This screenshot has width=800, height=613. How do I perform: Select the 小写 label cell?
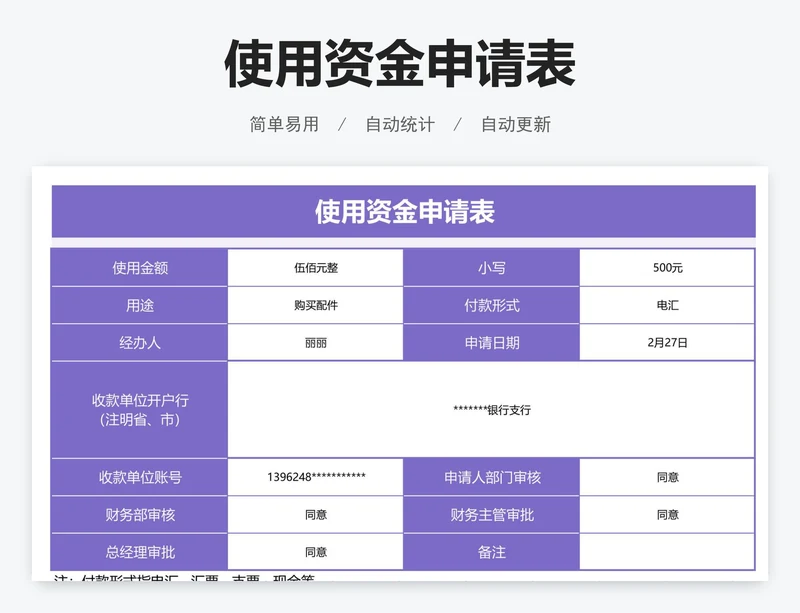491,266
